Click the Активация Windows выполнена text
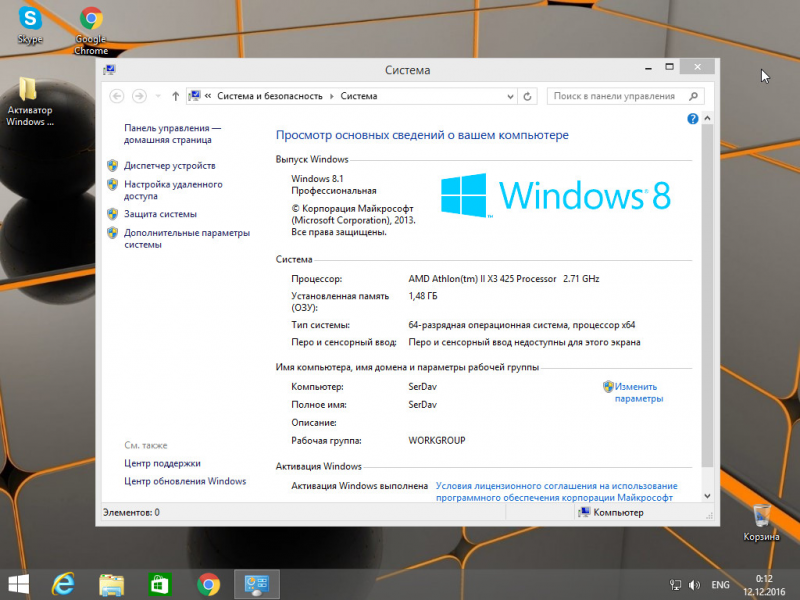 pyautogui.click(x=359, y=486)
